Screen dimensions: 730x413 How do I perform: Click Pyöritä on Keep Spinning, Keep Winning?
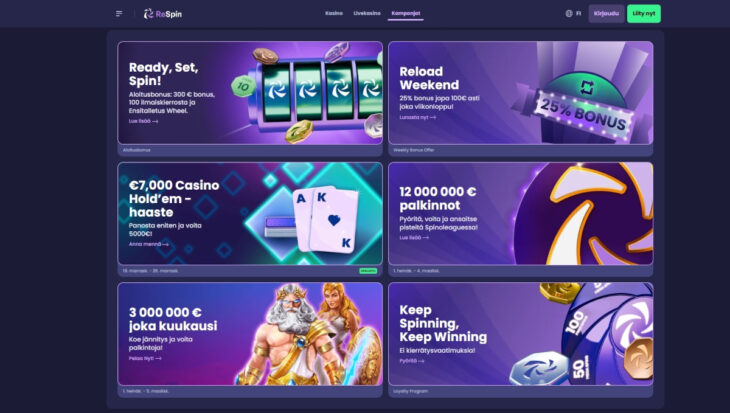pos(412,361)
